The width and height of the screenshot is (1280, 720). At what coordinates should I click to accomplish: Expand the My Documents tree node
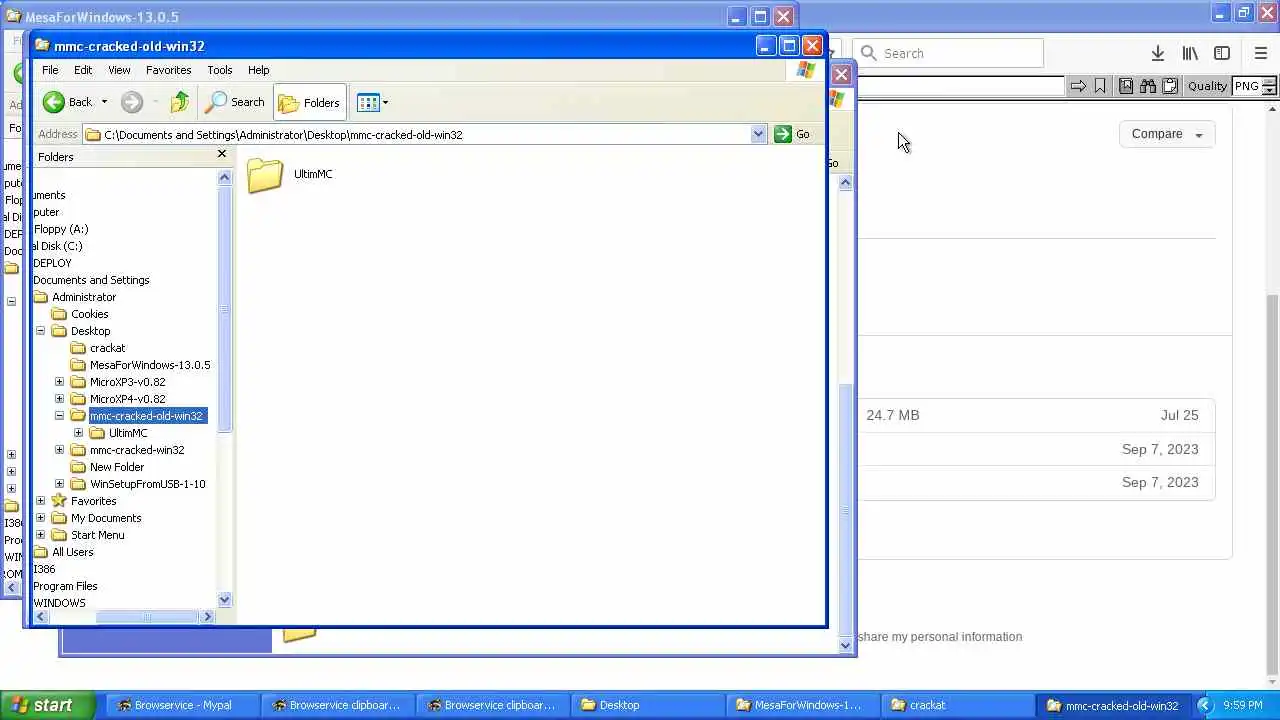point(40,518)
